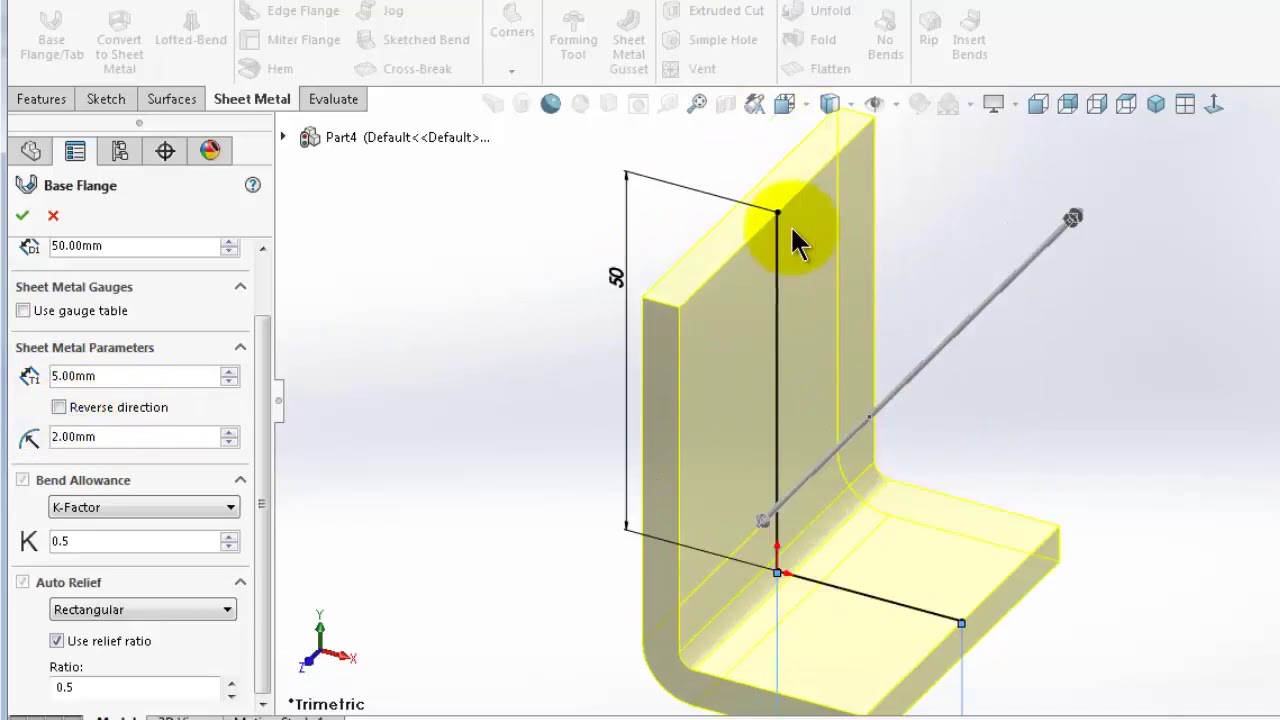Choose the Cross-Break tool
Image resolution: width=1280 pixels, height=720 pixels.
(403, 69)
